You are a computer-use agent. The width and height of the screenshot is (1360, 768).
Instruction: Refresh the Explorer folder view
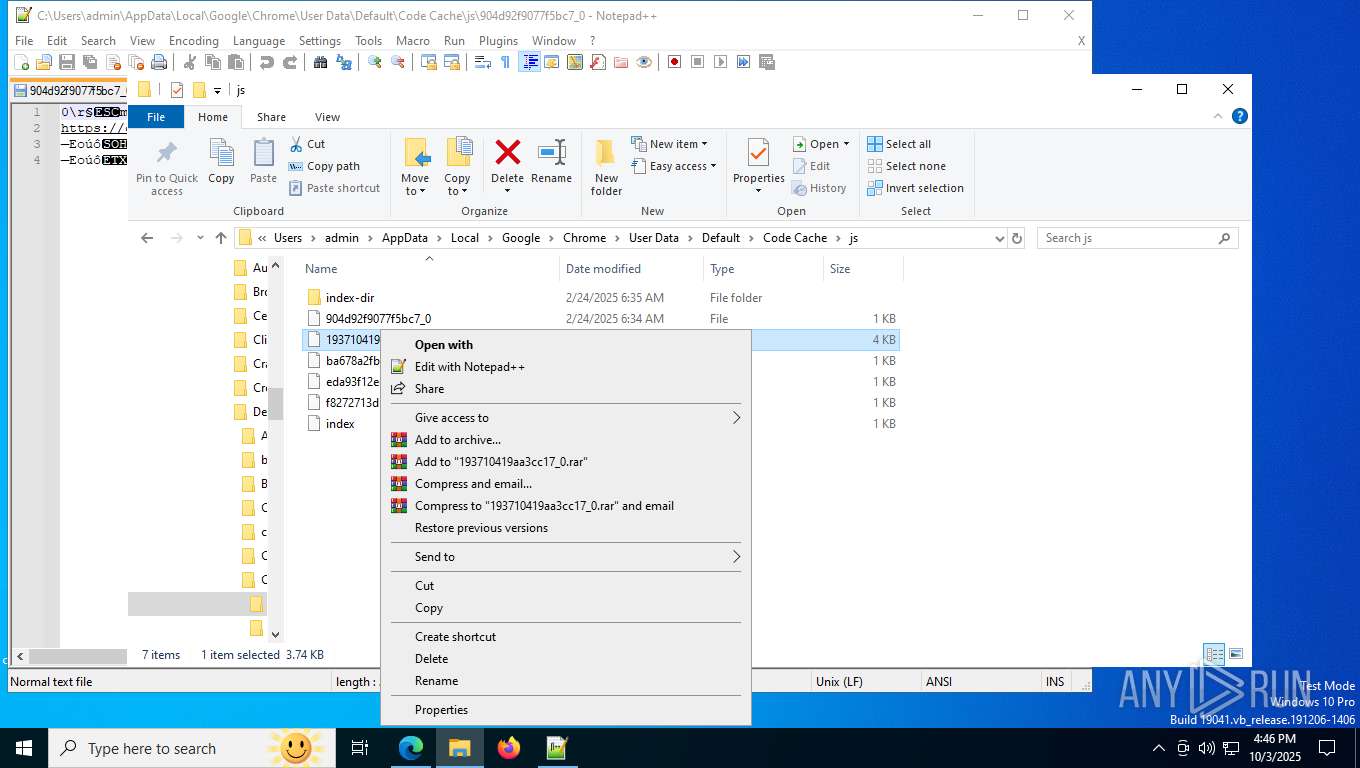(1017, 238)
